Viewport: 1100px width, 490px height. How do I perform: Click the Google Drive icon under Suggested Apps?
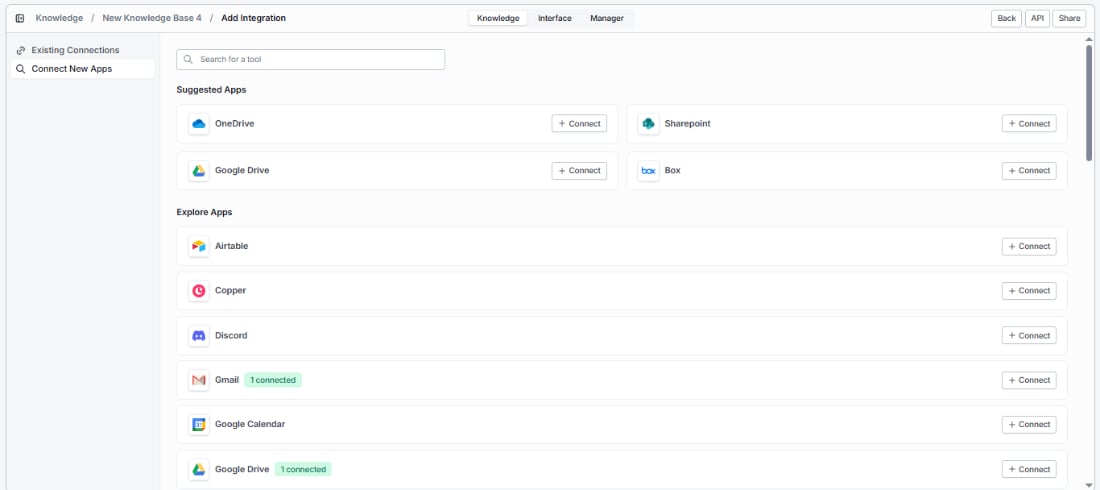click(199, 171)
